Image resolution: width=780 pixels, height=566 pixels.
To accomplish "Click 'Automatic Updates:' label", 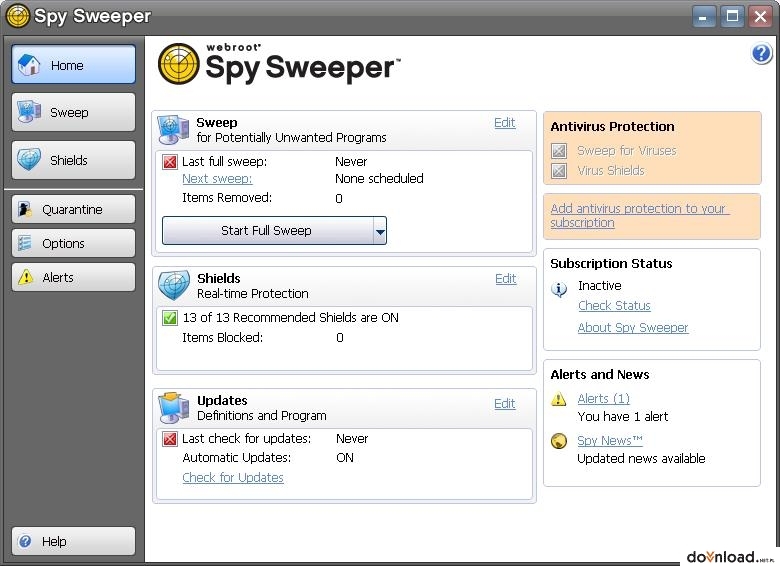I will pos(237,458).
